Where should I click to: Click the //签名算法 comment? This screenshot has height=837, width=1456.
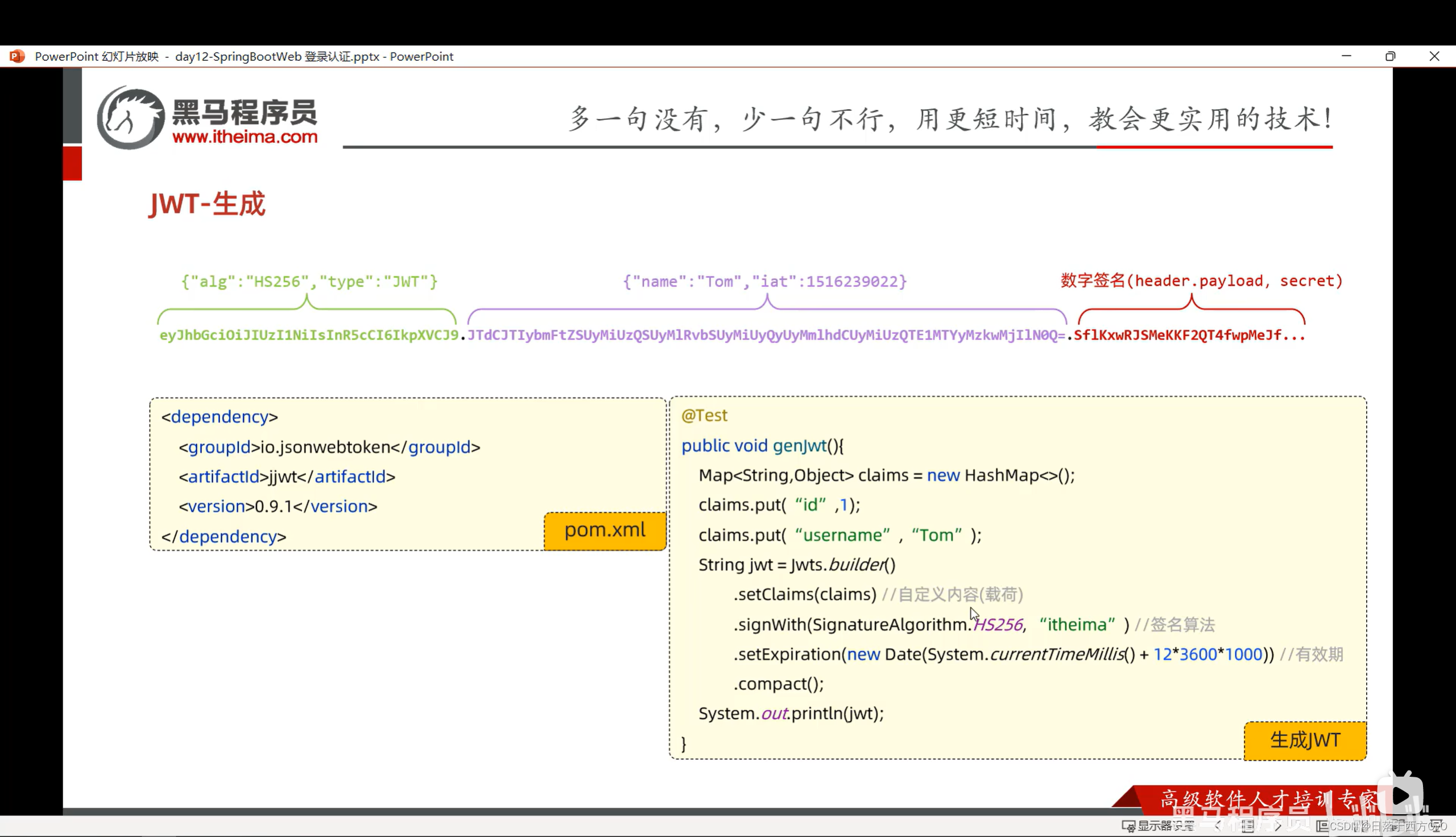tap(1175, 625)
